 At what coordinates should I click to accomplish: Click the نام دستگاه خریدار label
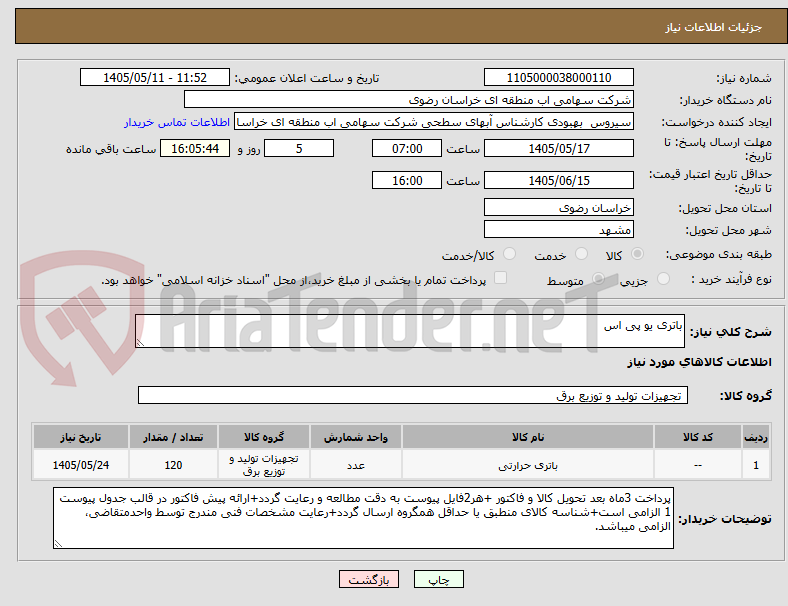click(x=726, y=100)
